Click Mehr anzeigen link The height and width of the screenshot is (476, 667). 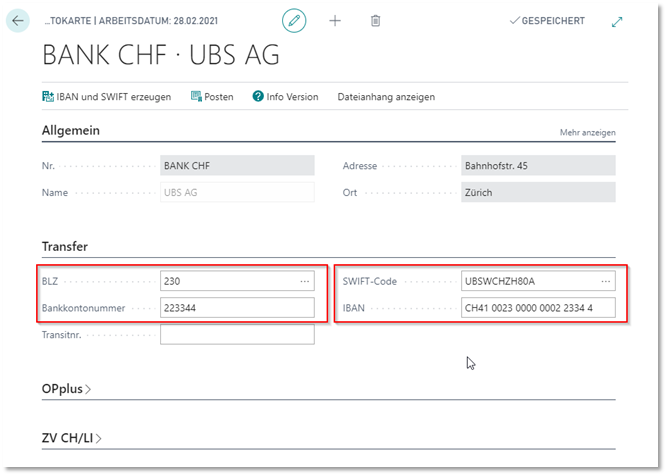coord(587,132)
